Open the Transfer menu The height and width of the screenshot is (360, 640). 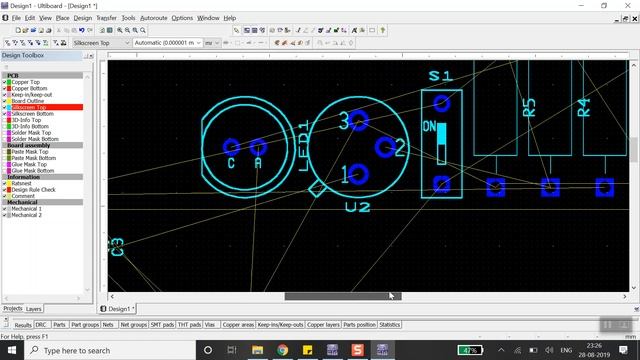(x=107, y=18)
